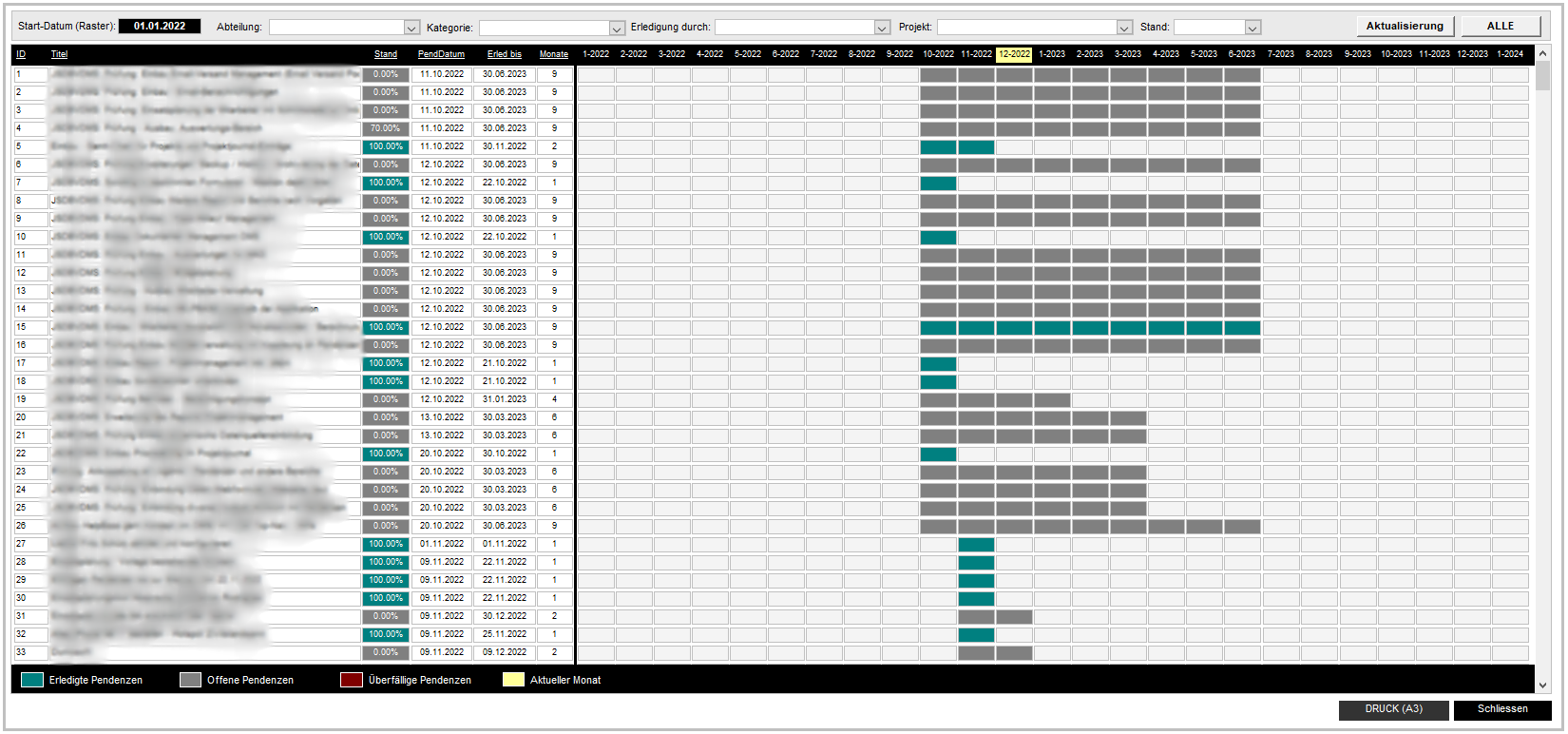Sort by the Titel column header
Screen dimensions: 1568x734
(x=59, y=54)
